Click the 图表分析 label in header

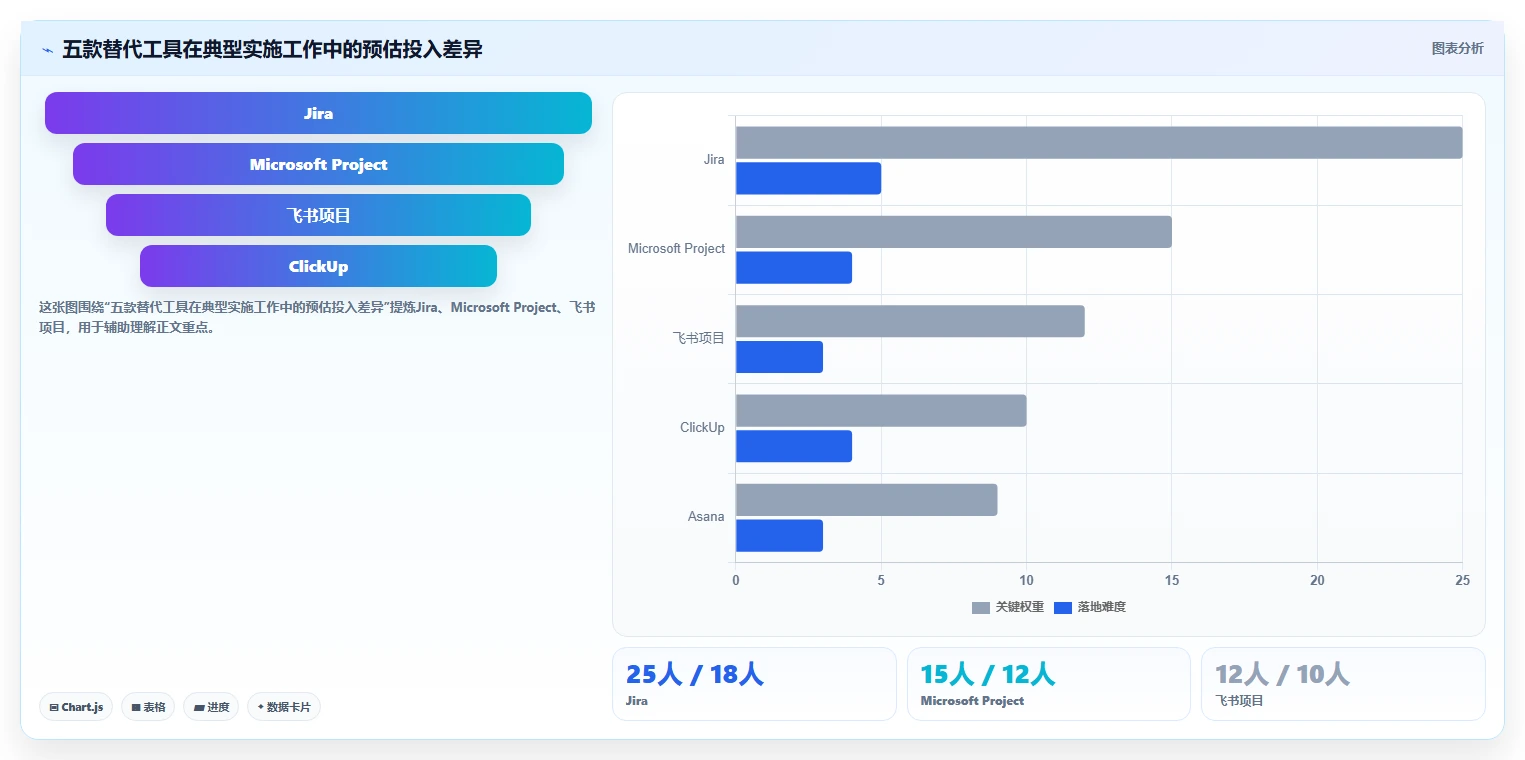1457,48
